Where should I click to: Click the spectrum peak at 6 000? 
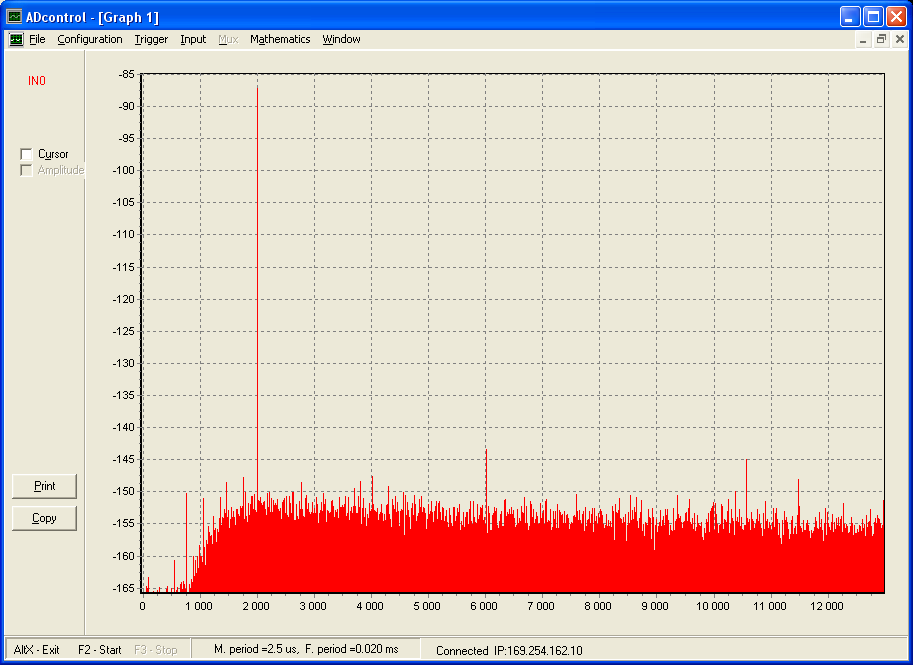pyautogui.click(x=486, y=479)
